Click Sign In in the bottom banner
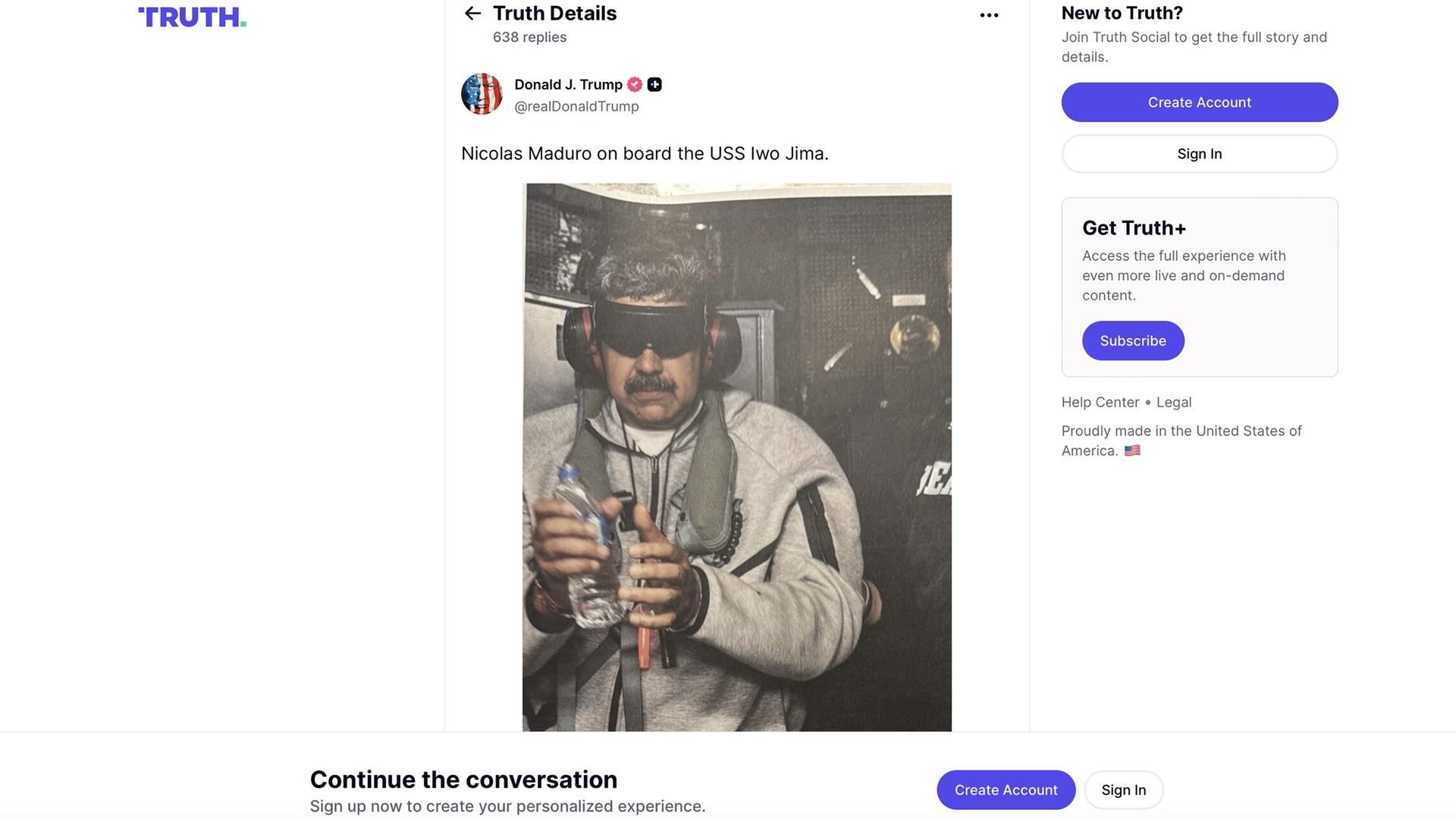The image size is (1456, 819). point(1123,790)
